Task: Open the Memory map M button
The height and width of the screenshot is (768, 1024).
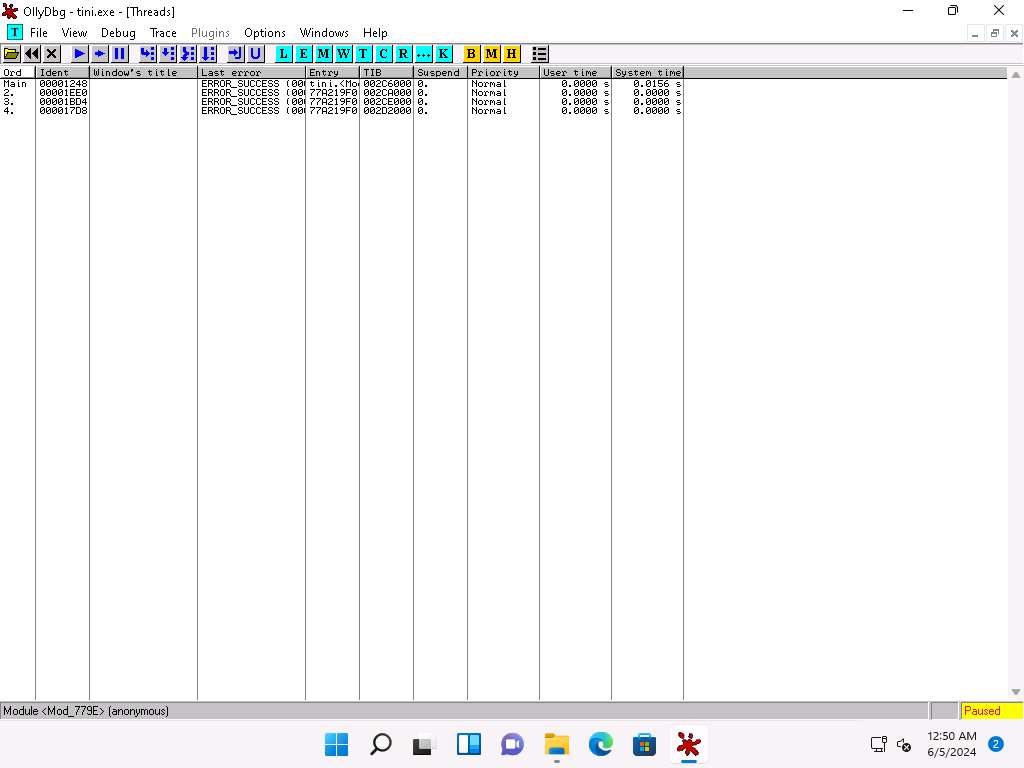Action: pos(324,53)
